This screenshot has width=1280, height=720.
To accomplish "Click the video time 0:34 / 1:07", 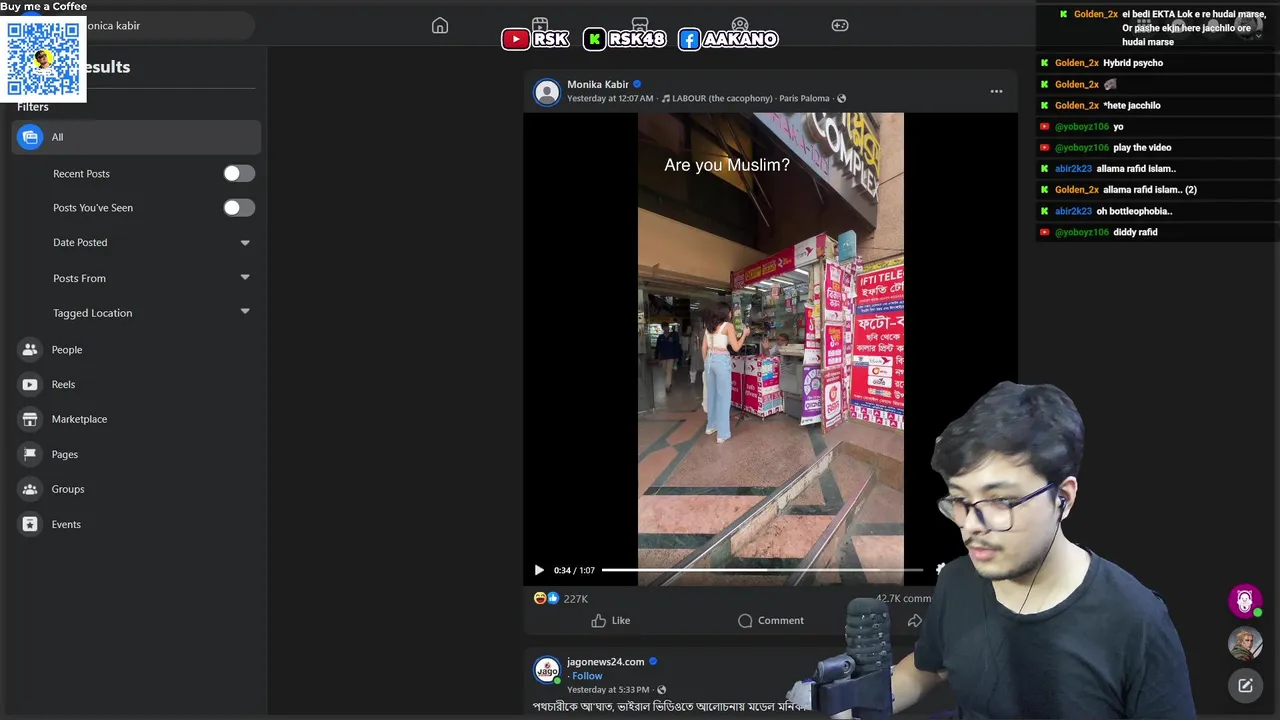I will (x=574, y=570).
